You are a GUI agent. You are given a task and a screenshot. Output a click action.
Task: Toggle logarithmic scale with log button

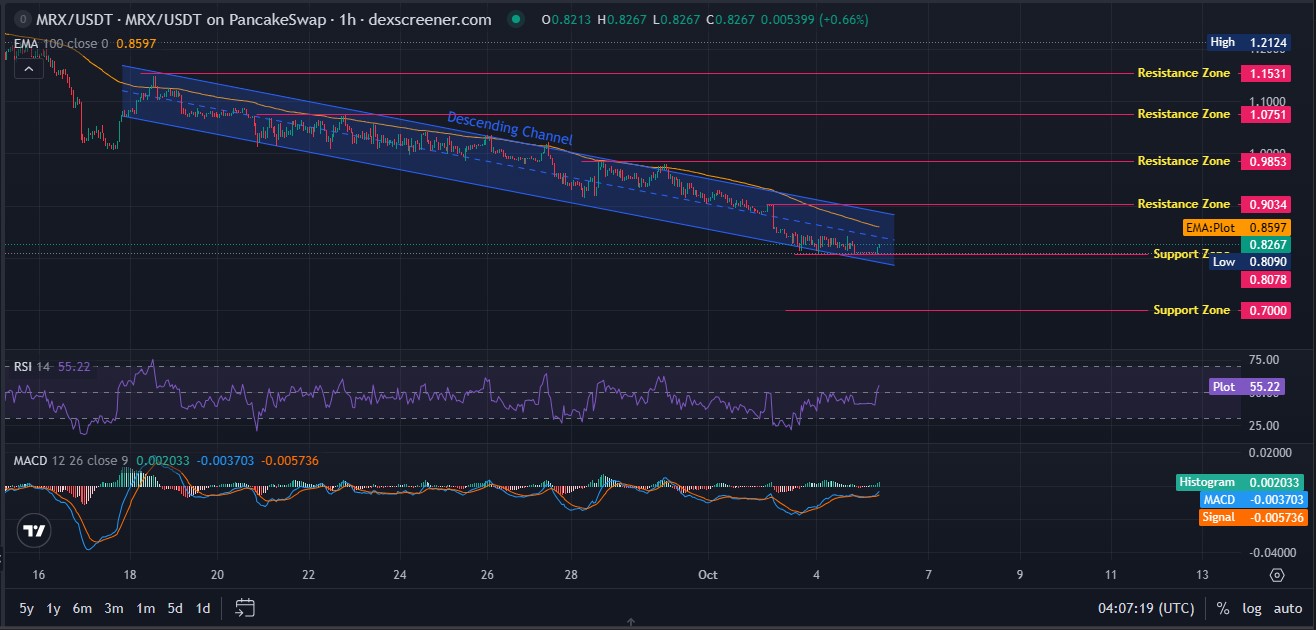tap(1251, 607)
